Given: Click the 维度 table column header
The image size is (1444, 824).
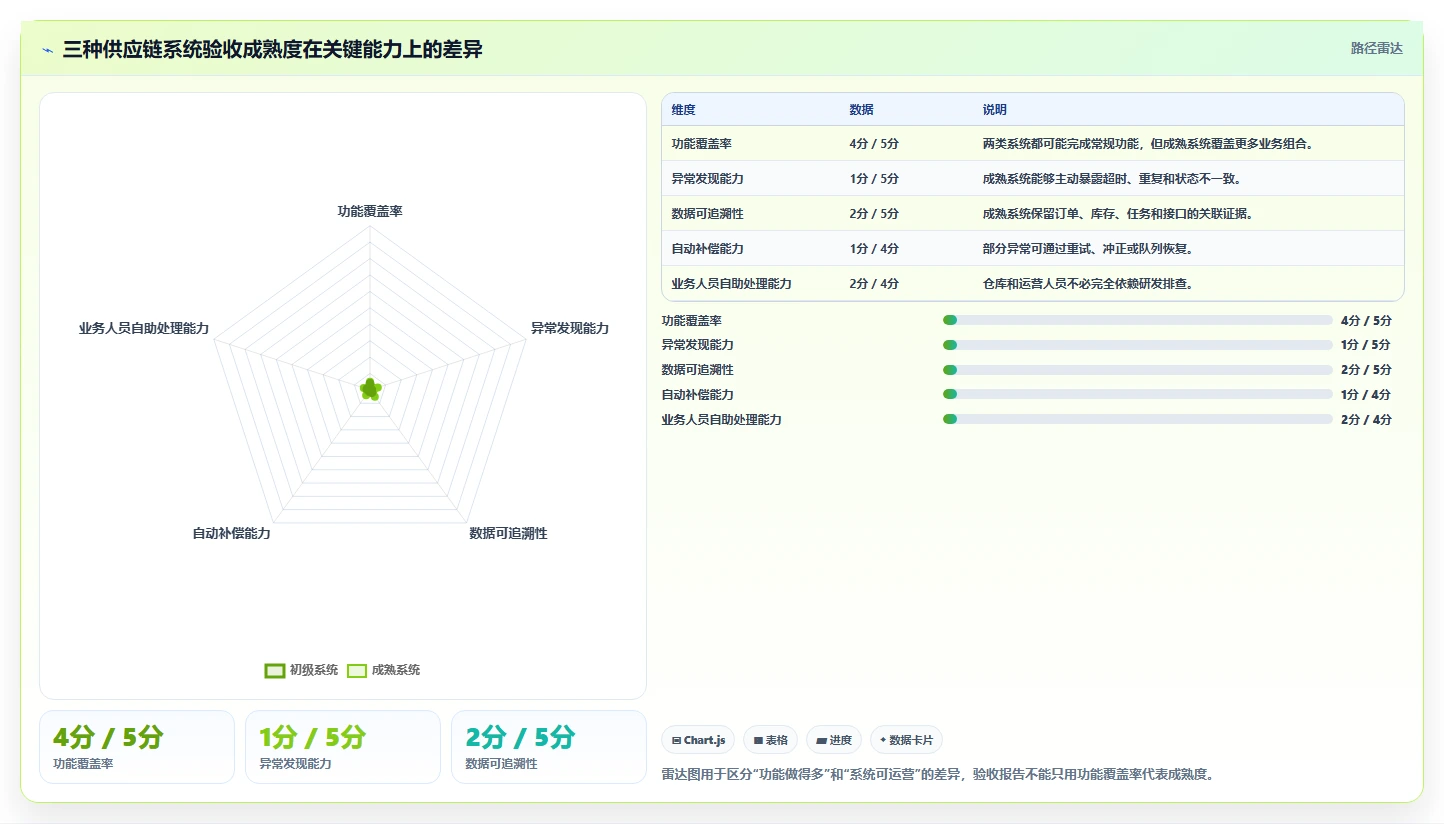Looking at the screenshot, I should click(684, 109).
